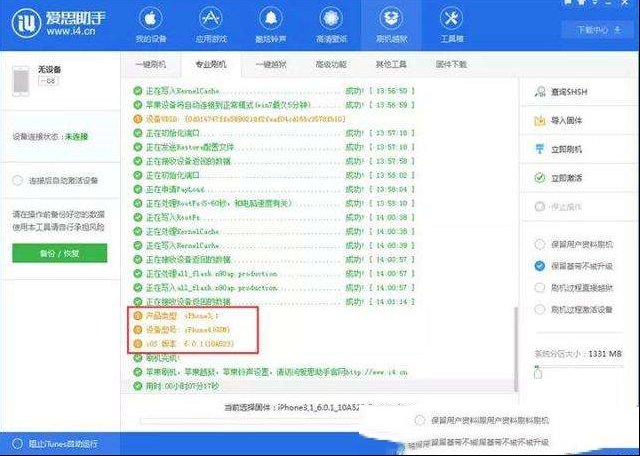
Task: Click the green 备份 / 恢复 button
Action: point(60,253)
